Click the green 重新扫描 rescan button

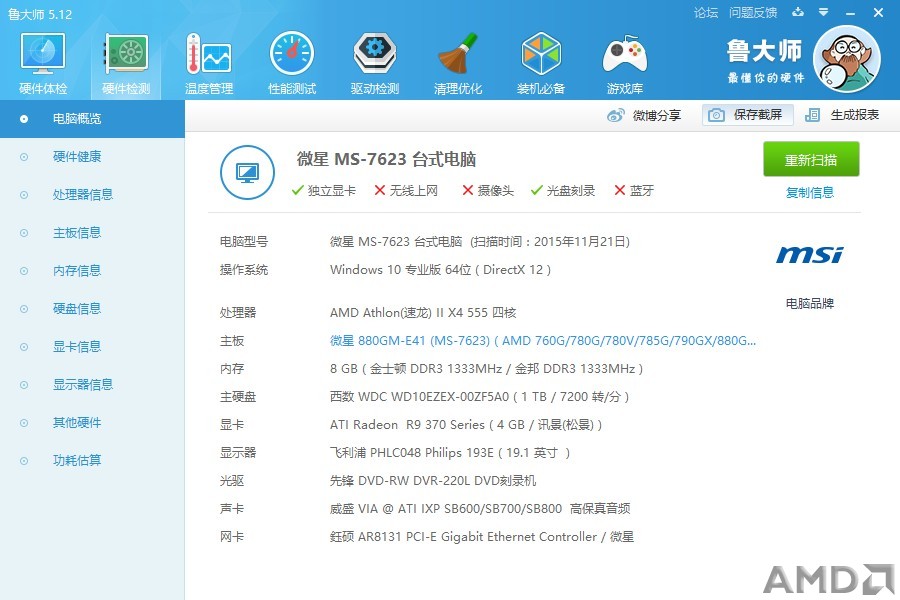pos(811,160)
